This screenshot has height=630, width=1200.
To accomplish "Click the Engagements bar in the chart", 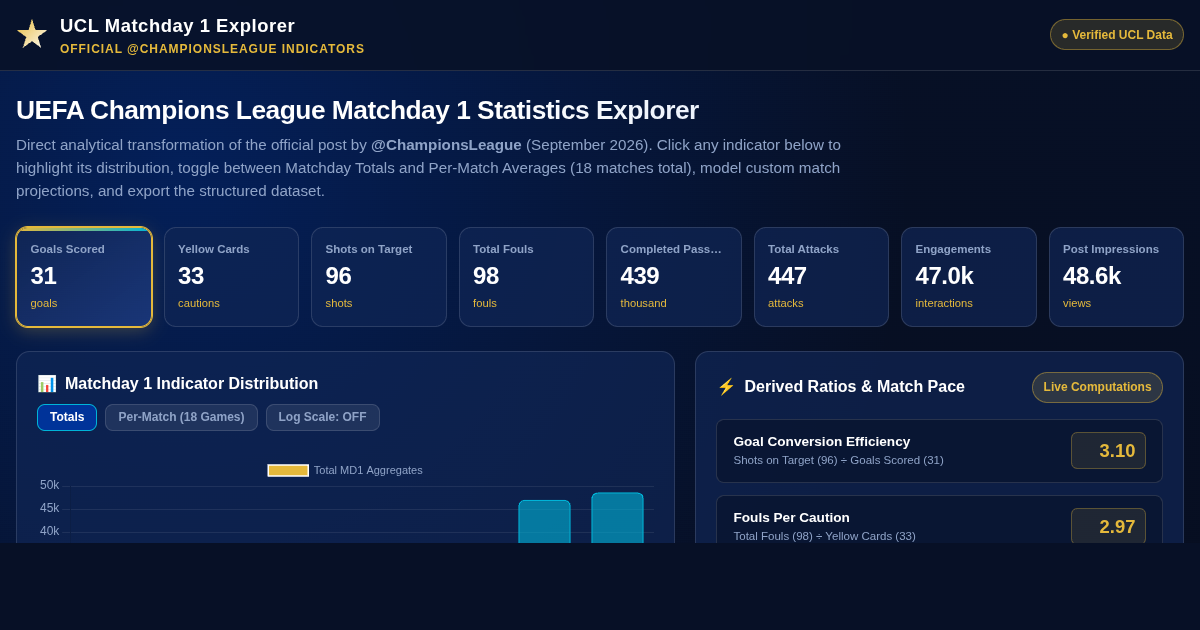I will coord(544,521).
